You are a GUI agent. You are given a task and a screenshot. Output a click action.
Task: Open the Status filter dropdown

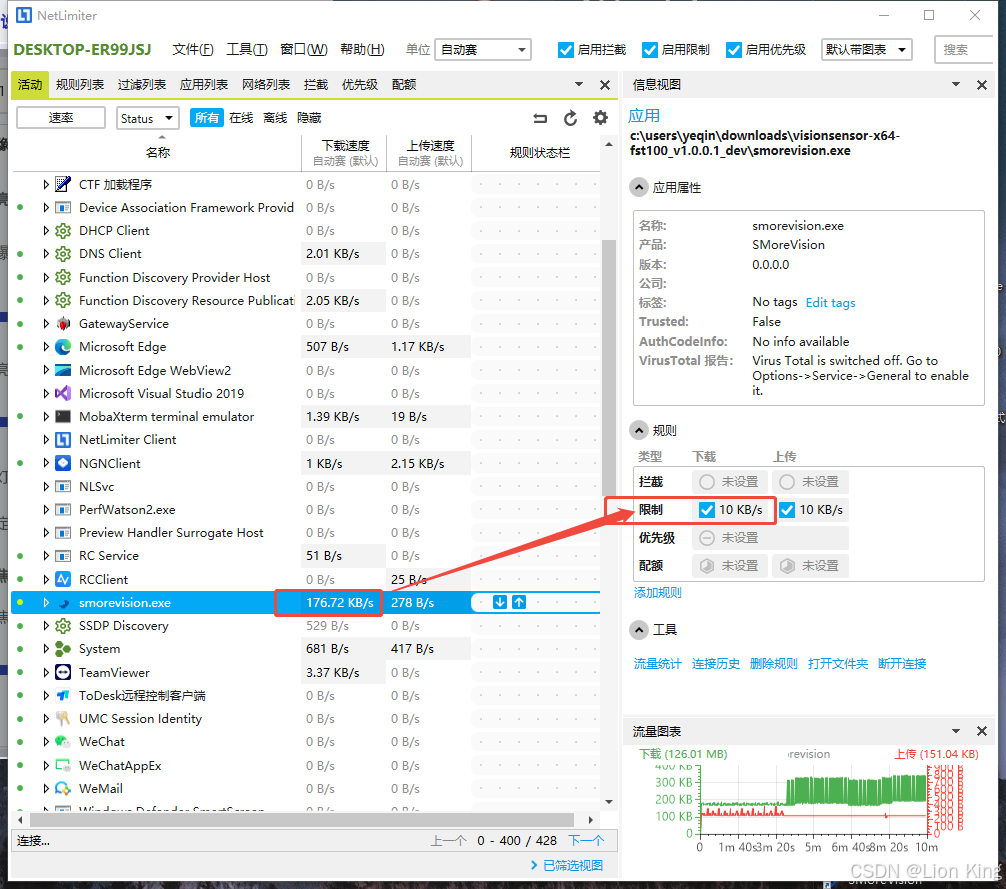coord(147,118)
